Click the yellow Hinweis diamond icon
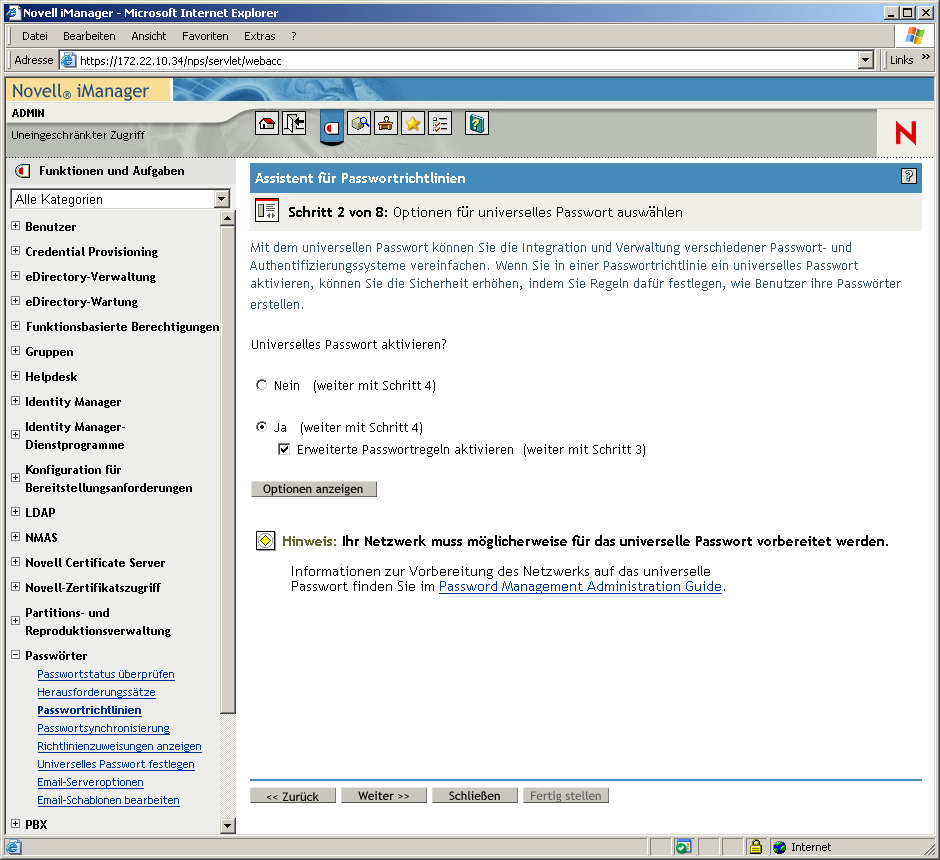This screenshot has width=940, height=860. (266, 541)
